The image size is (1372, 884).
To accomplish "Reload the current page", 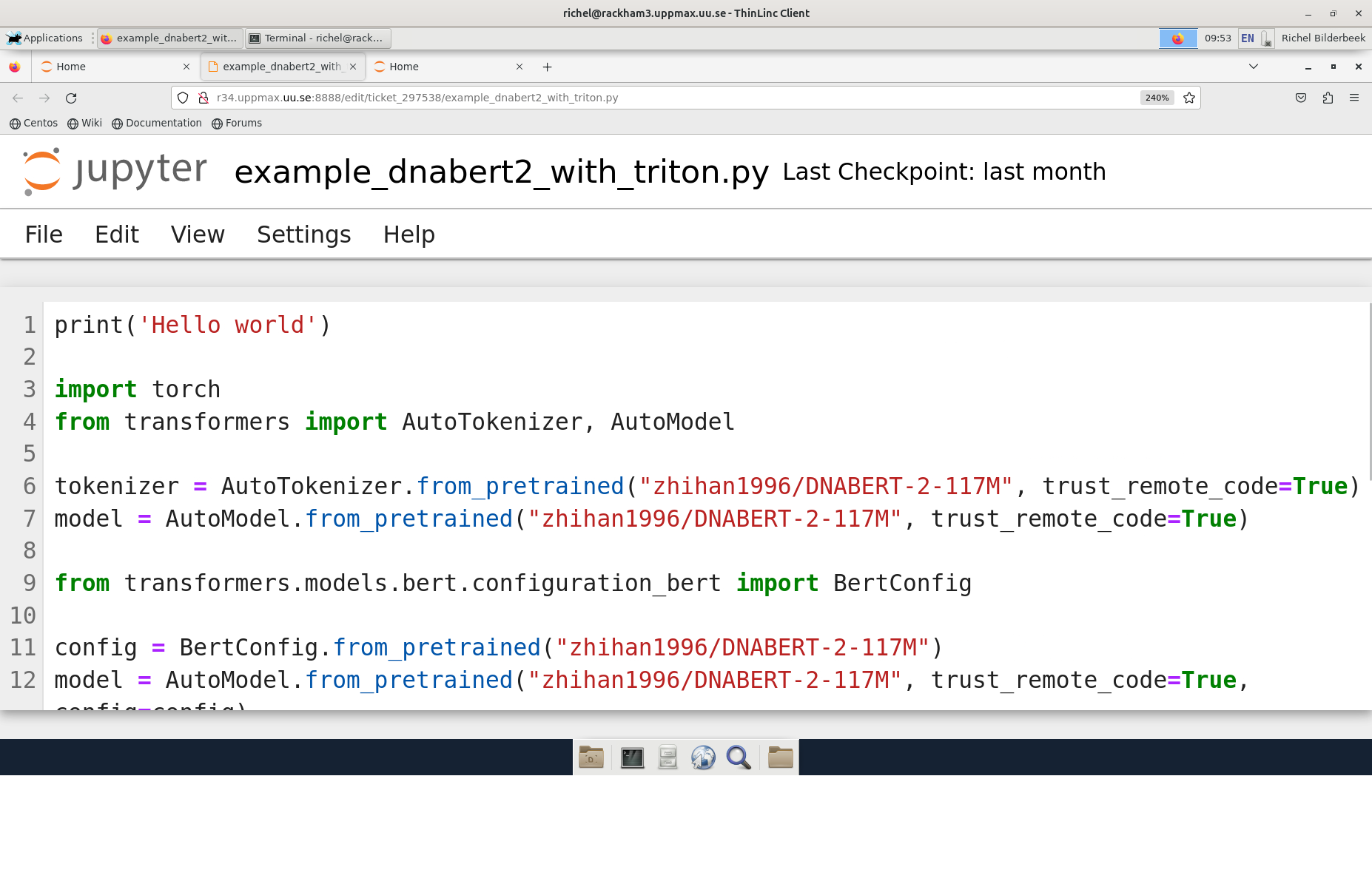I will click(x=71, y=97).
